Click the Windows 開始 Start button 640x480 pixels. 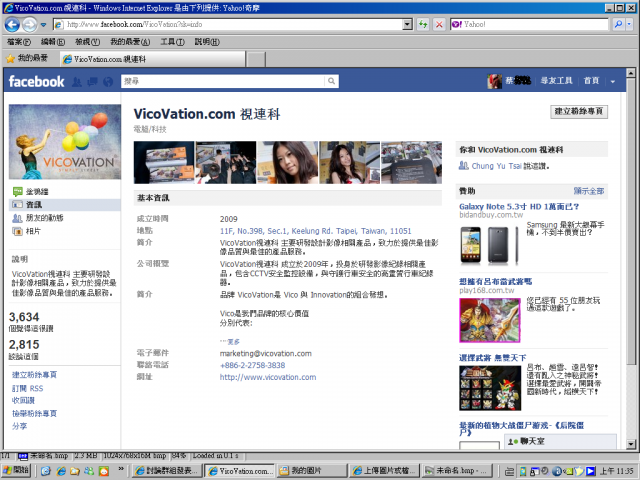click(16, 471)
